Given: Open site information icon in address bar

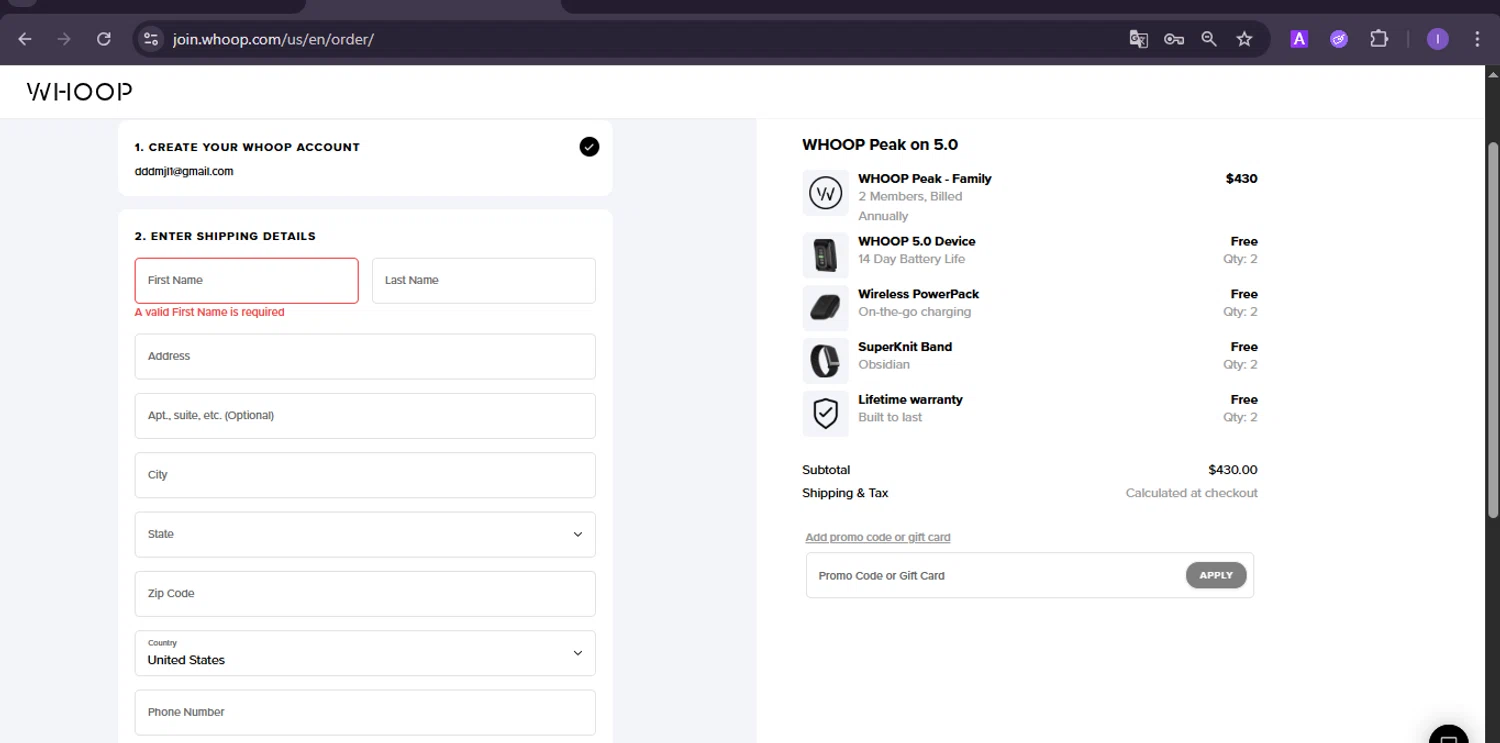Looking at the screenshot, I should [x=151, y=39].
